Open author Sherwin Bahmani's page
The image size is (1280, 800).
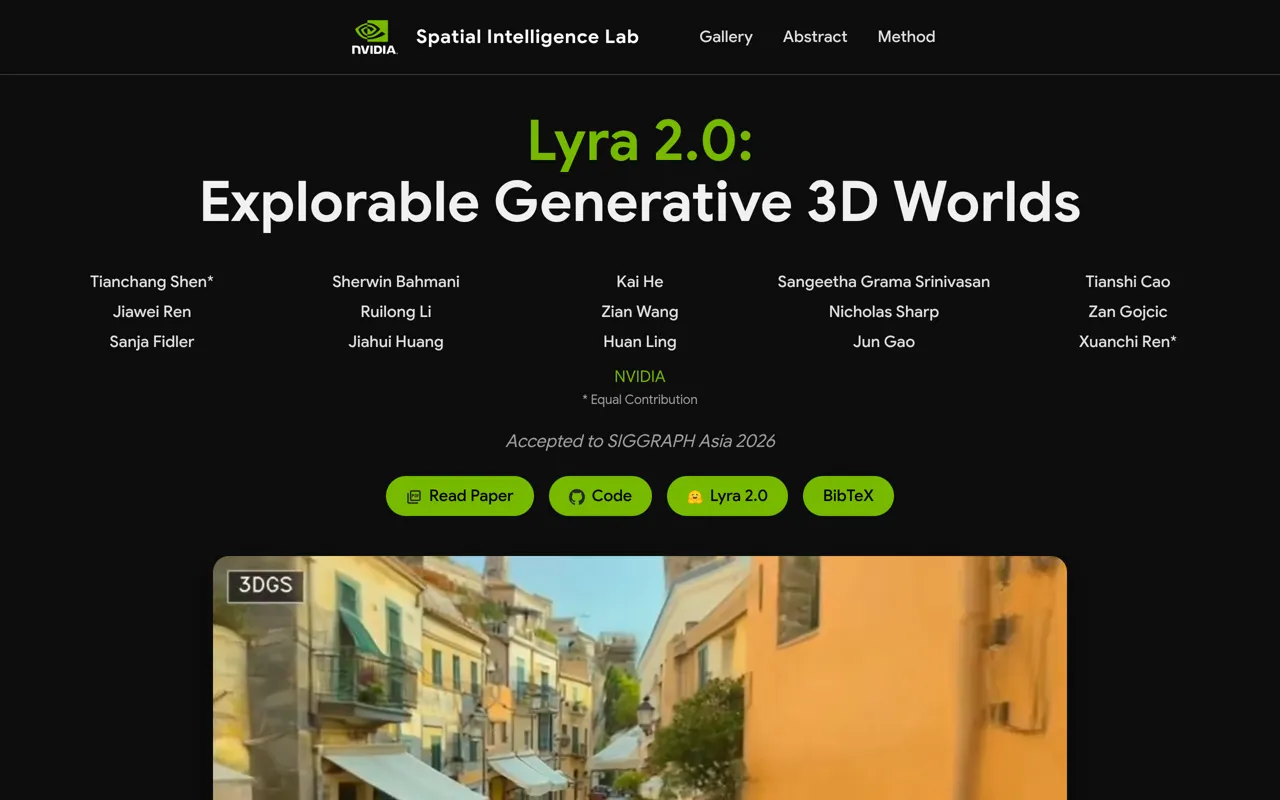click(x=396, y=282)
